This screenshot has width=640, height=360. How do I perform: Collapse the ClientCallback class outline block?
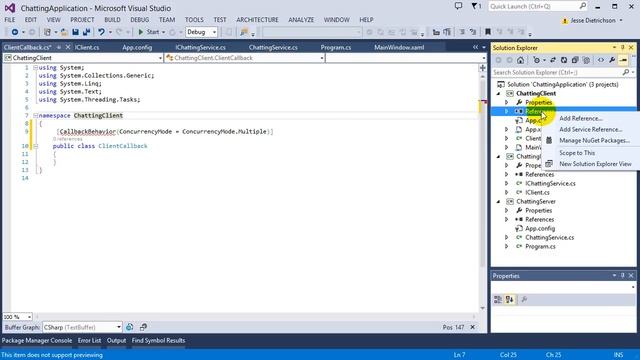36,146
